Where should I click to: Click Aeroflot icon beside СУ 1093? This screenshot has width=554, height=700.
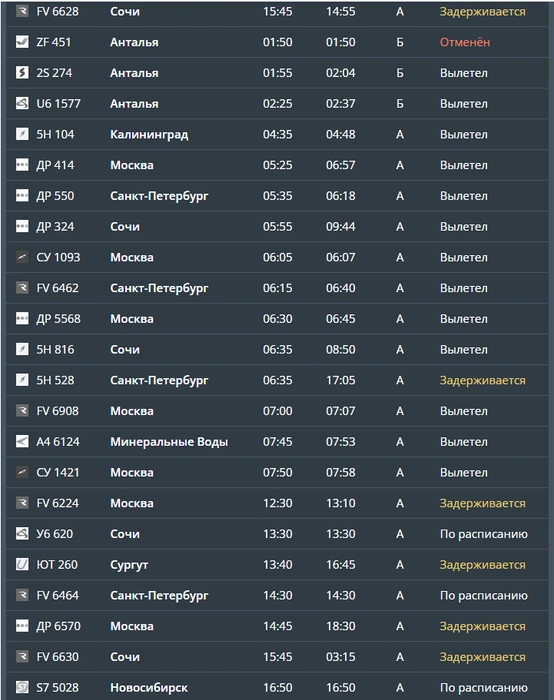tap(22, 257)
